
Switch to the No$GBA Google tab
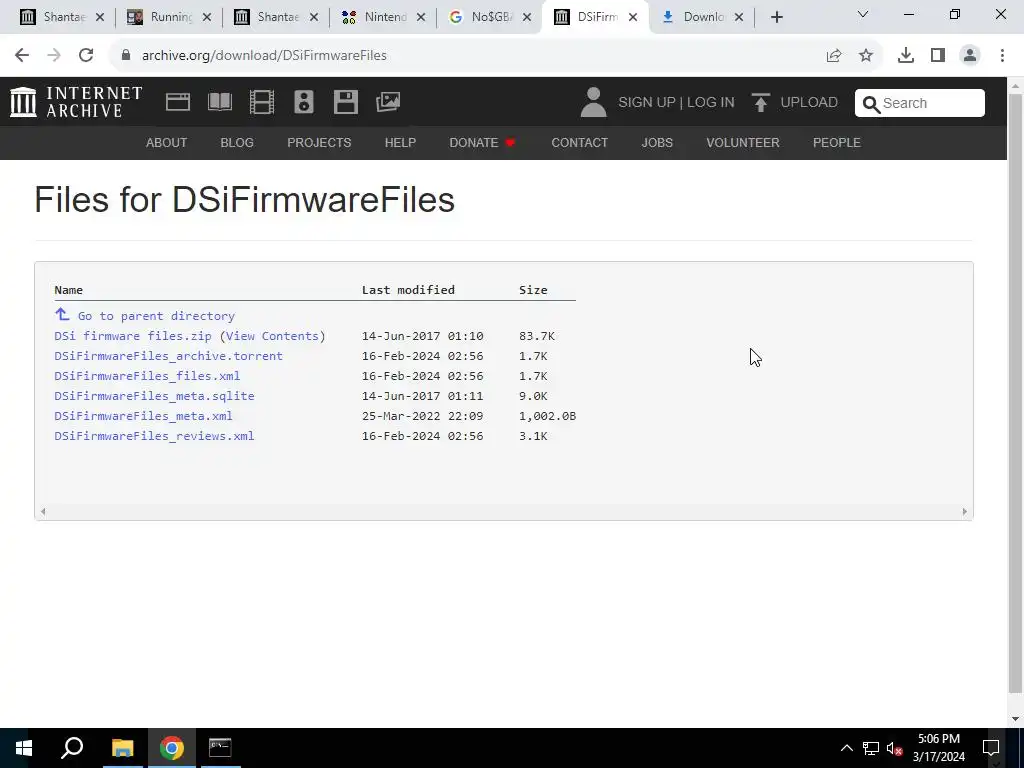click(x=490, y=18)
